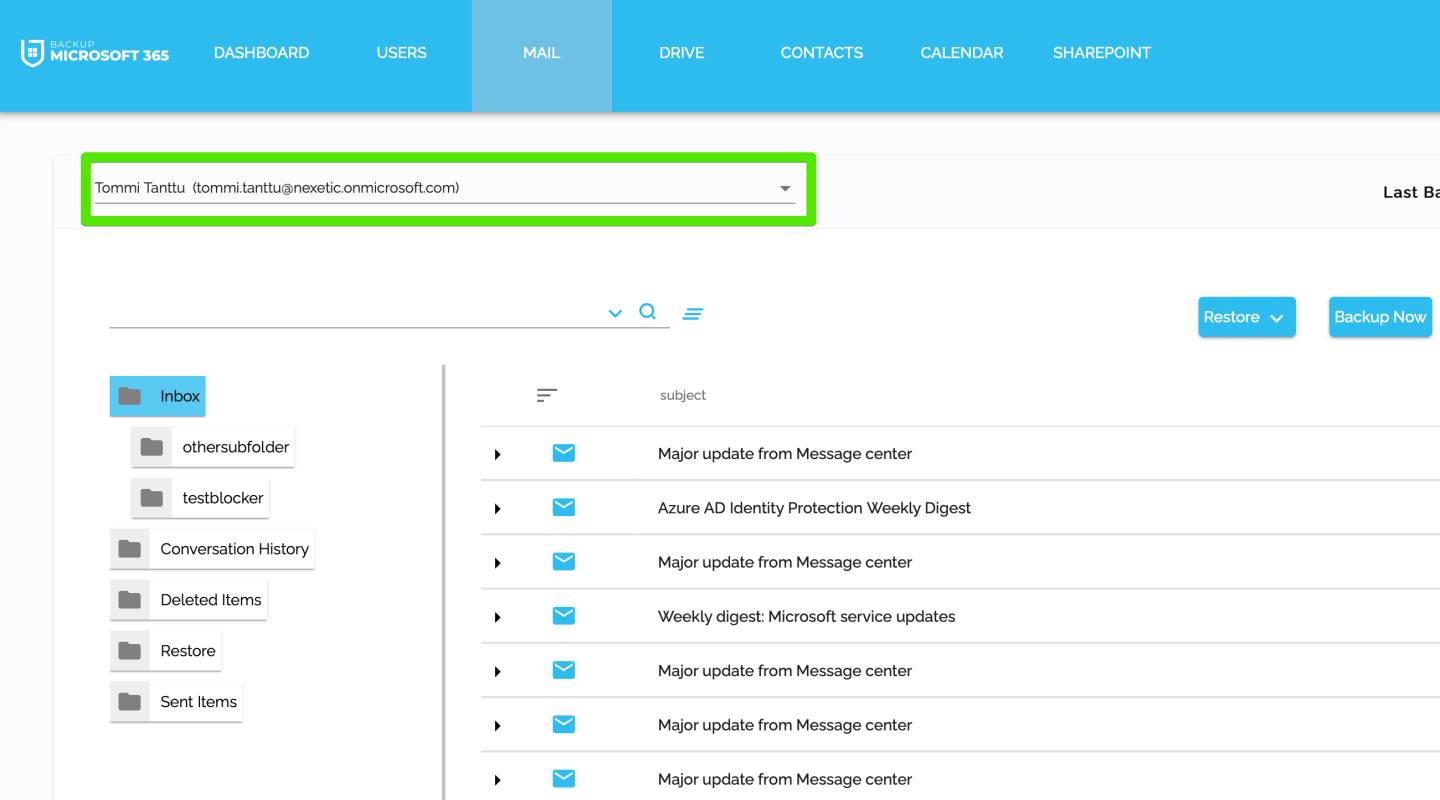Open the DASHBOARD tab
This screenshot has height=800, width=1440.
click(x=261, y=53)
